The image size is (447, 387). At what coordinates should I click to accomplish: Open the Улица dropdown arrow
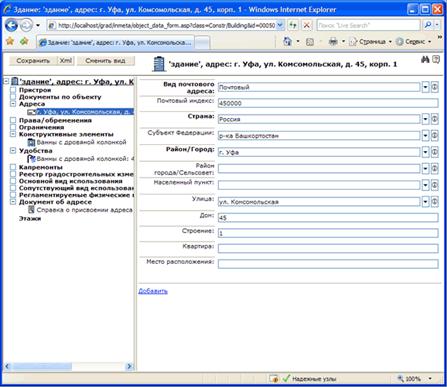pyautogui.click(x=425, y=202)
